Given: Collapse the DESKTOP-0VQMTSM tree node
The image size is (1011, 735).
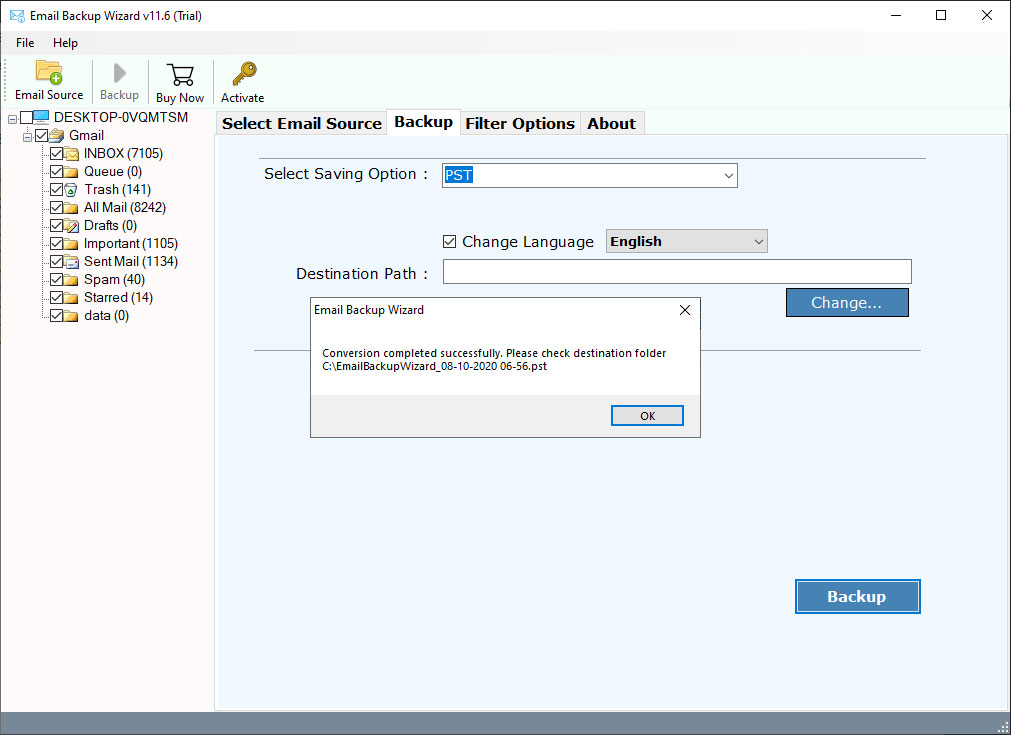Looking at the screenshot, I should pos(12,119).
